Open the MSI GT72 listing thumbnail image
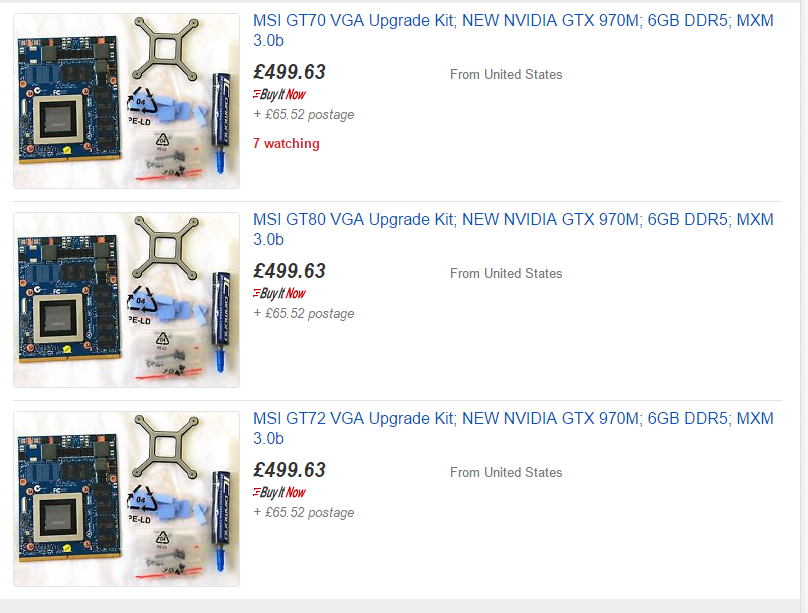 pos(126,499)
